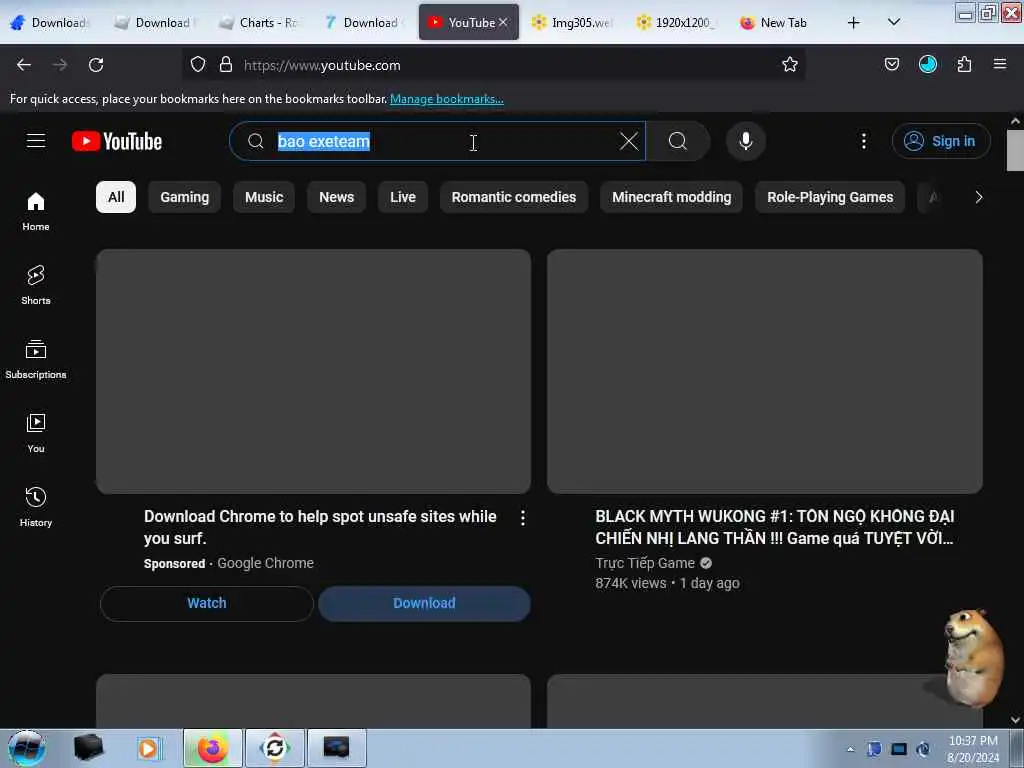Image resolution: width=1024 pixels, height=768 pixels.
Task: Open You section in sidebar
Action: pyautogui.click(x=36, y=433)
